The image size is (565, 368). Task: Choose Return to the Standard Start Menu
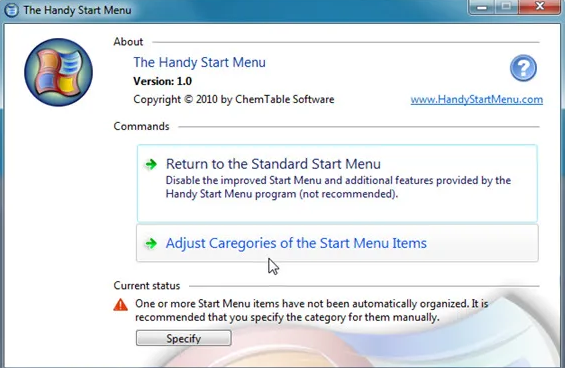click(x=337, y=183)
